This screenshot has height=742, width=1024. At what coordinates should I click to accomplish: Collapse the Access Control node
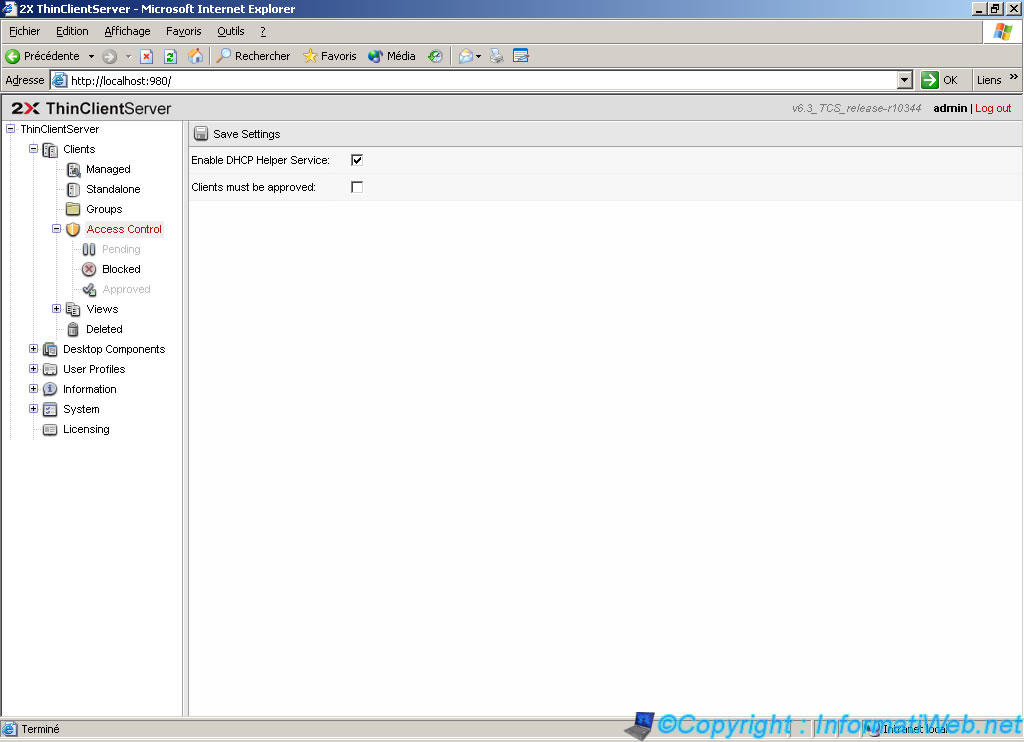(57, 229)
